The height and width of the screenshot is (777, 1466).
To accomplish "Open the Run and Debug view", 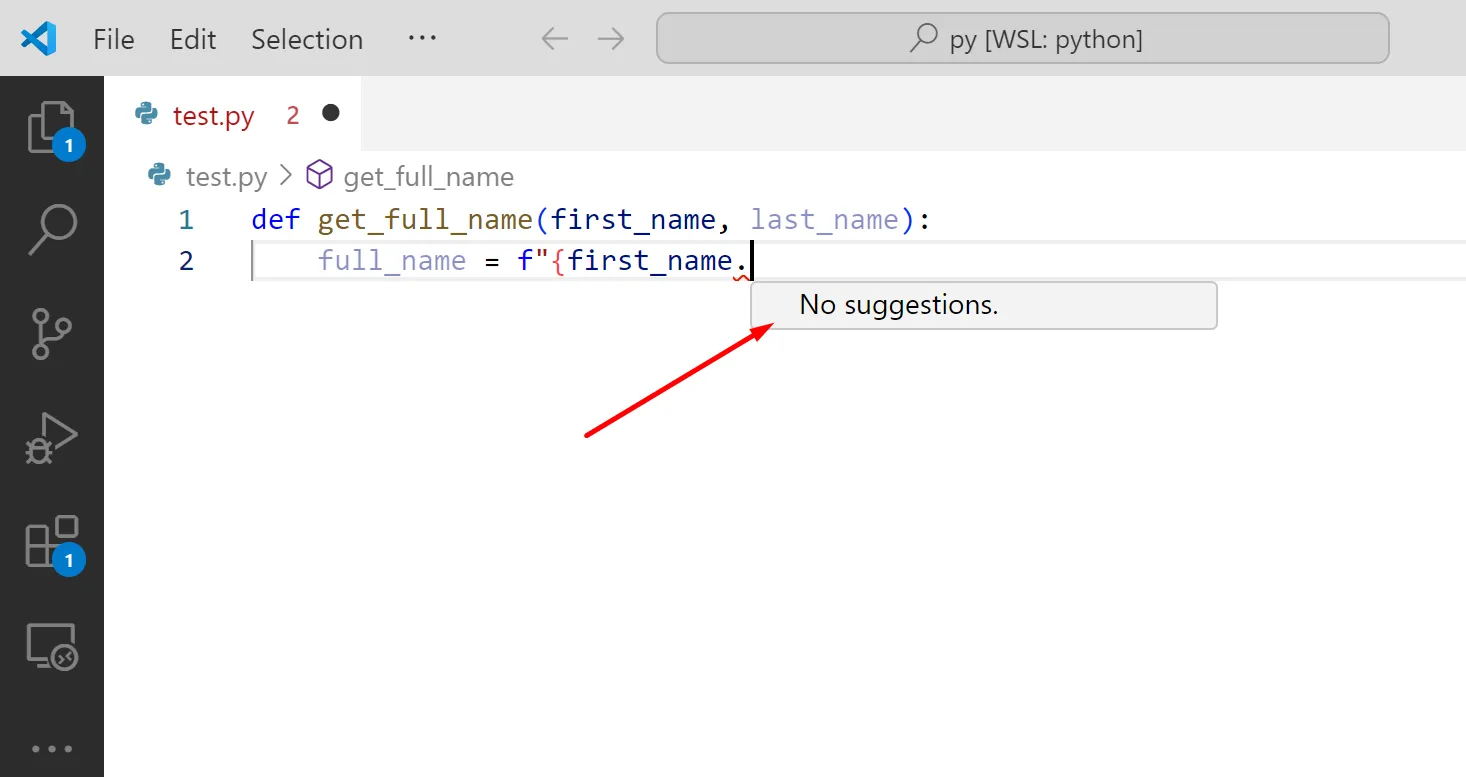I will pos(51,439).
